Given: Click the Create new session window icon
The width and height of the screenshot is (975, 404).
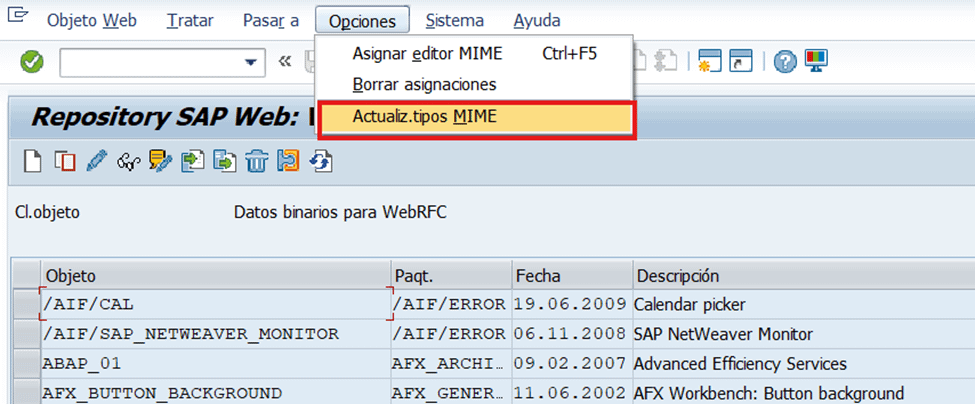Looking at the screenshot, I should point(710,62).
